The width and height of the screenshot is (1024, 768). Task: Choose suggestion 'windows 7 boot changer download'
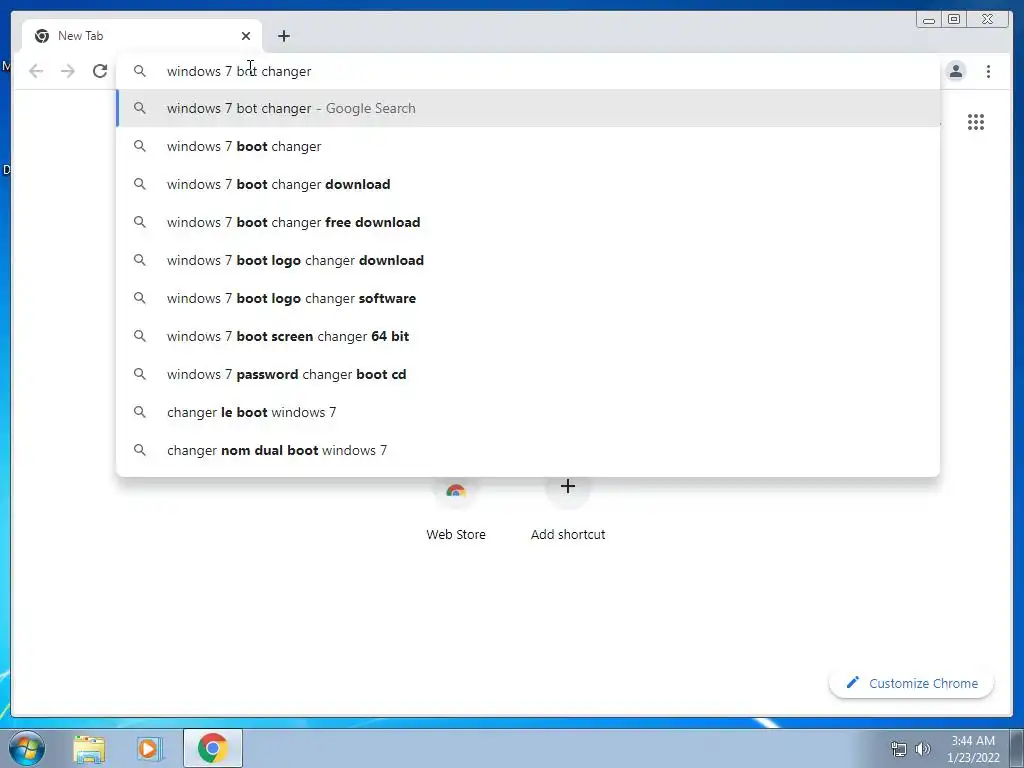click(528, 184)
